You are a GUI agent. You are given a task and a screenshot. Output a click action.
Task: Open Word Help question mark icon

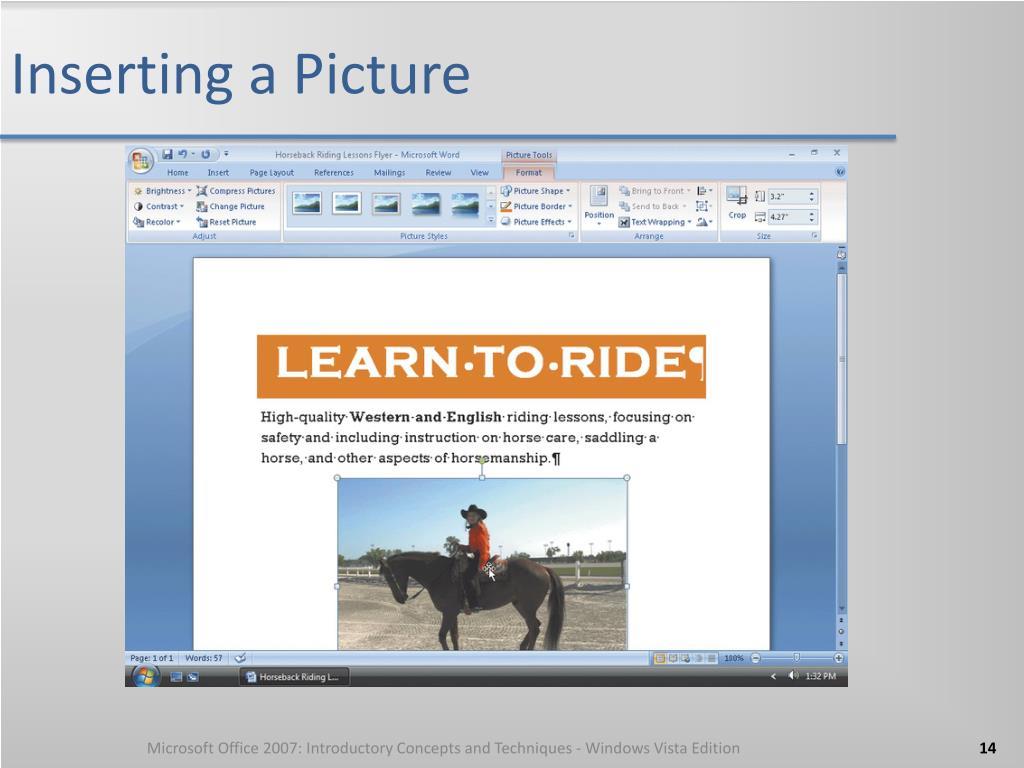840,172
